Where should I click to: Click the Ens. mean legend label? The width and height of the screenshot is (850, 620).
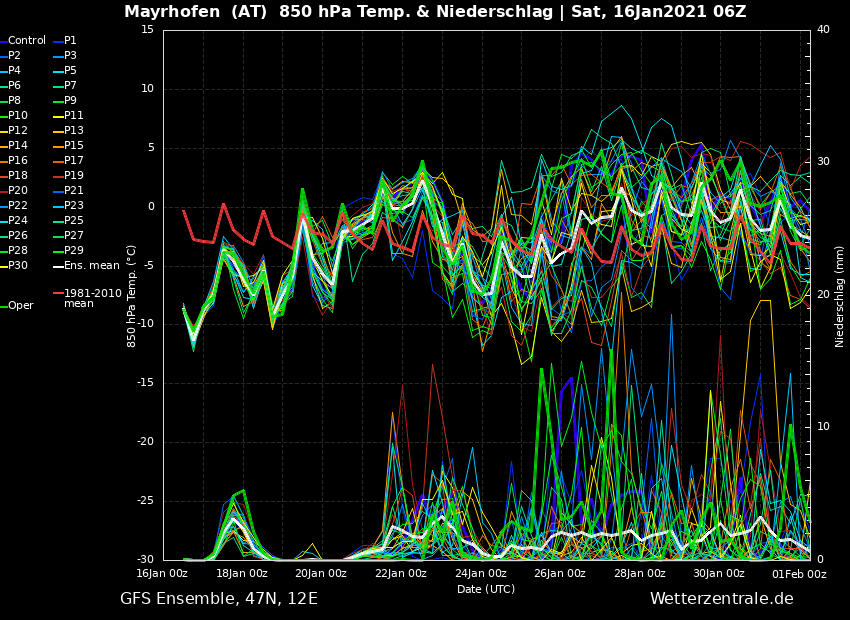(x=91, y=266)
